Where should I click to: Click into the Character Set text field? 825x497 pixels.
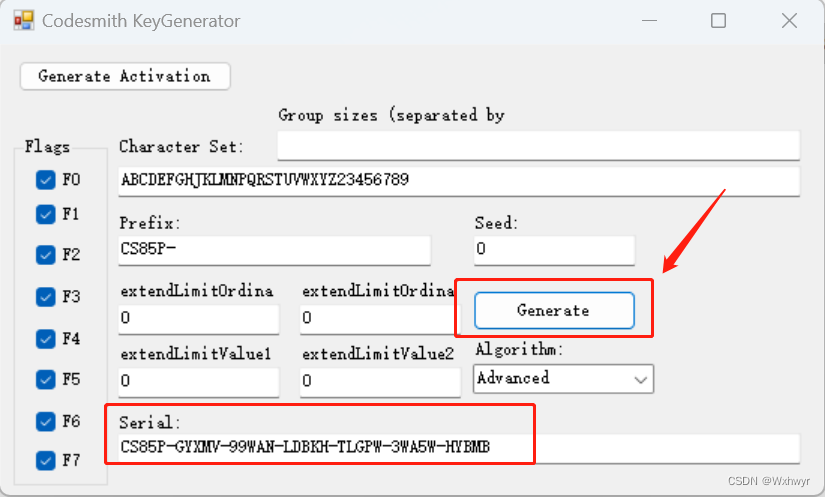pyautogui.click(x=459, y=181)
